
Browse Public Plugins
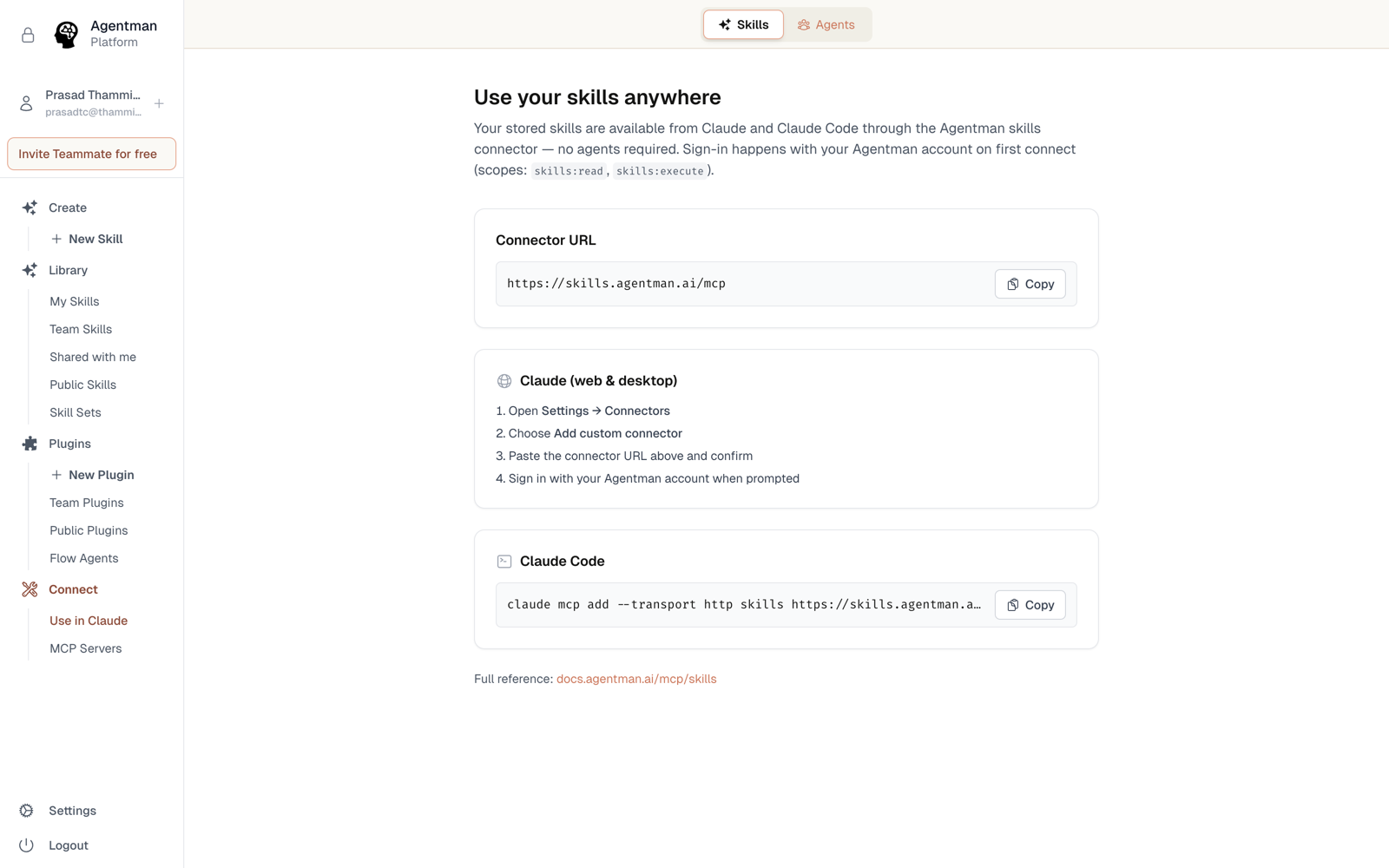coord(89,530)
